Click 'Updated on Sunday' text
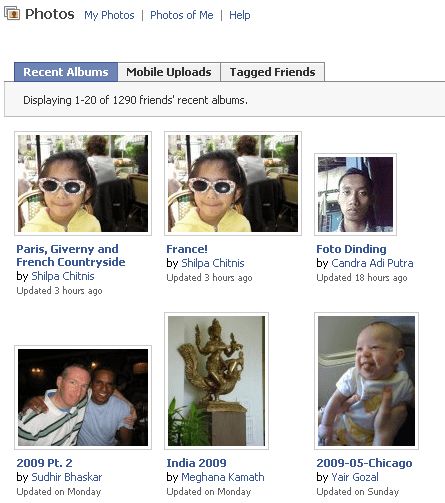The image size is (445, 503). pos(358,492)
